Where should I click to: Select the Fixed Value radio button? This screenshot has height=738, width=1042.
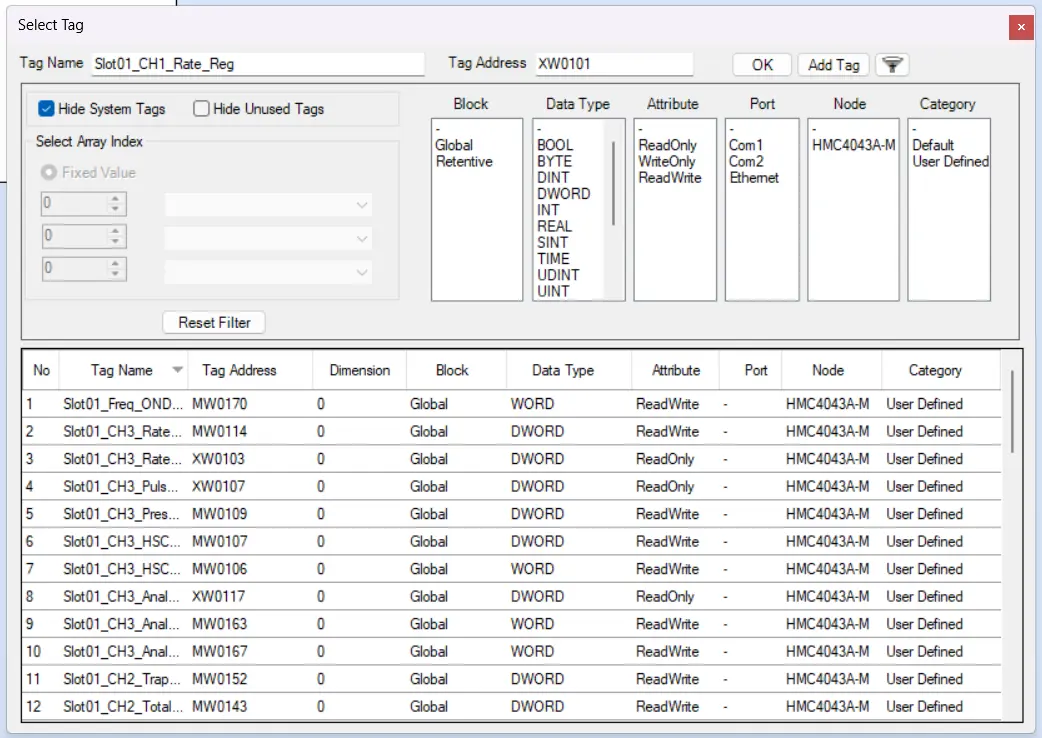coord(48,173)
